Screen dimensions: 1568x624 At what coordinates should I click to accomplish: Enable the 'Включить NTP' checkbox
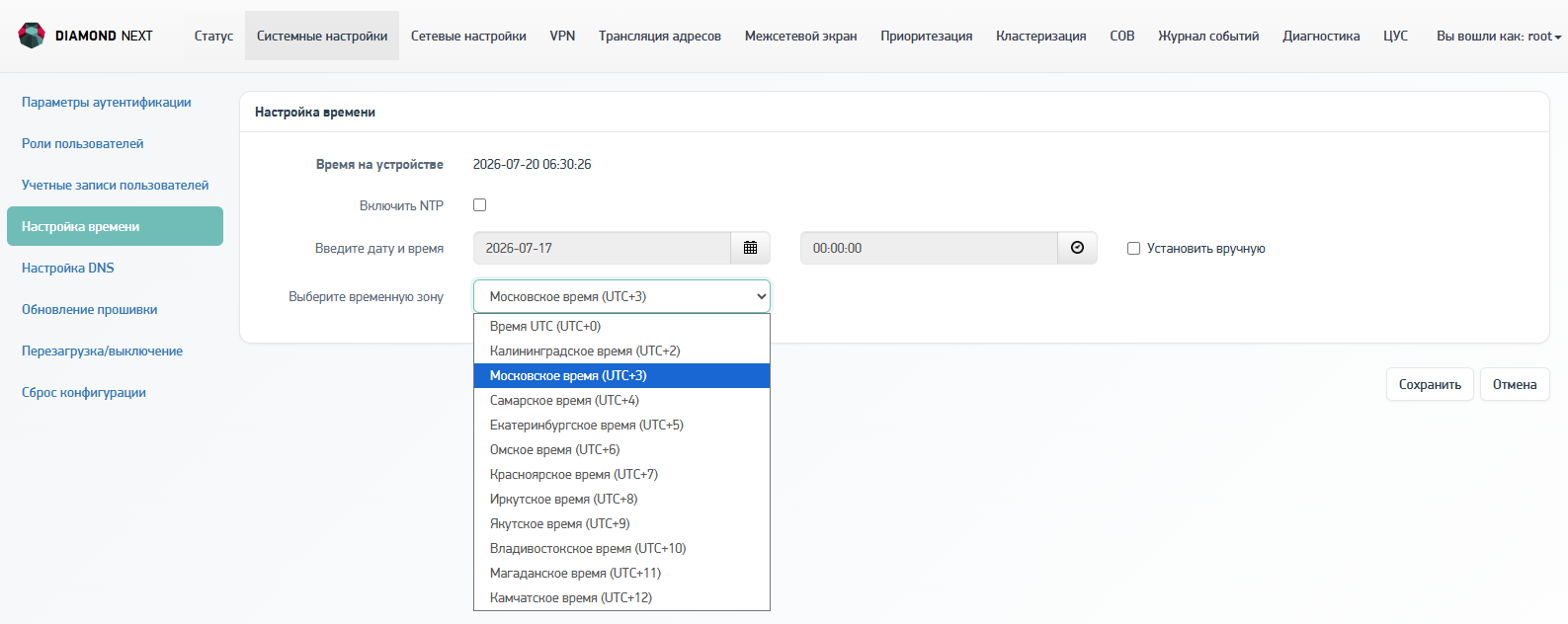[x=480, y=205]
